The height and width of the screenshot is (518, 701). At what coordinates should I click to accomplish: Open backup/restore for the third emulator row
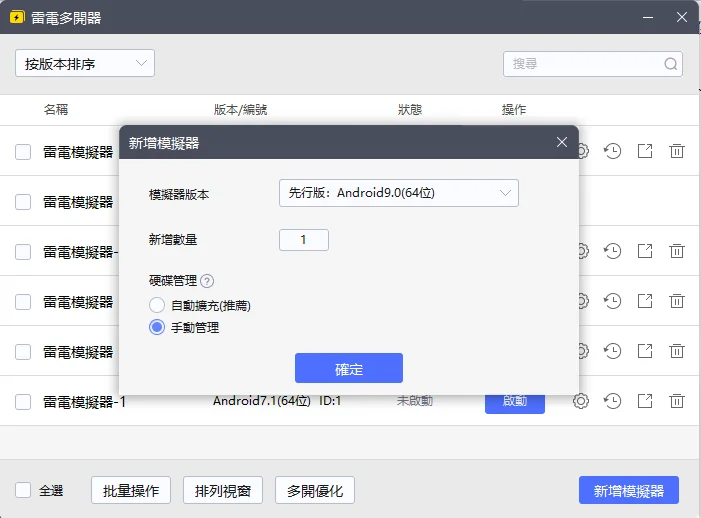click(612, 251)
